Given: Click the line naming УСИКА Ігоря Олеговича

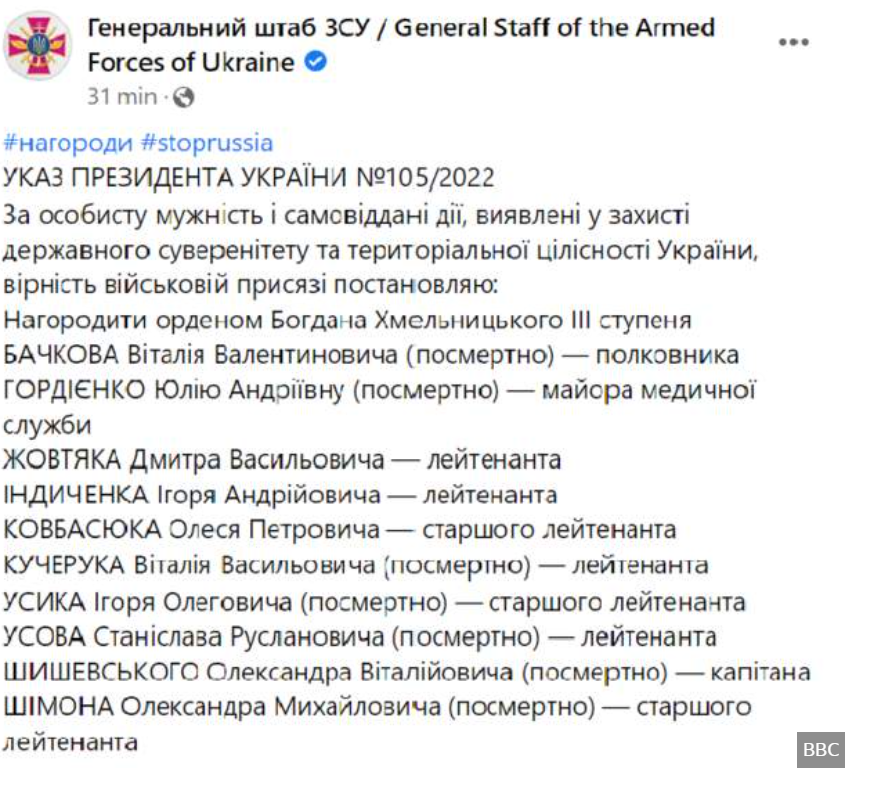Looking at the screenshot, I should pos(374,602).
